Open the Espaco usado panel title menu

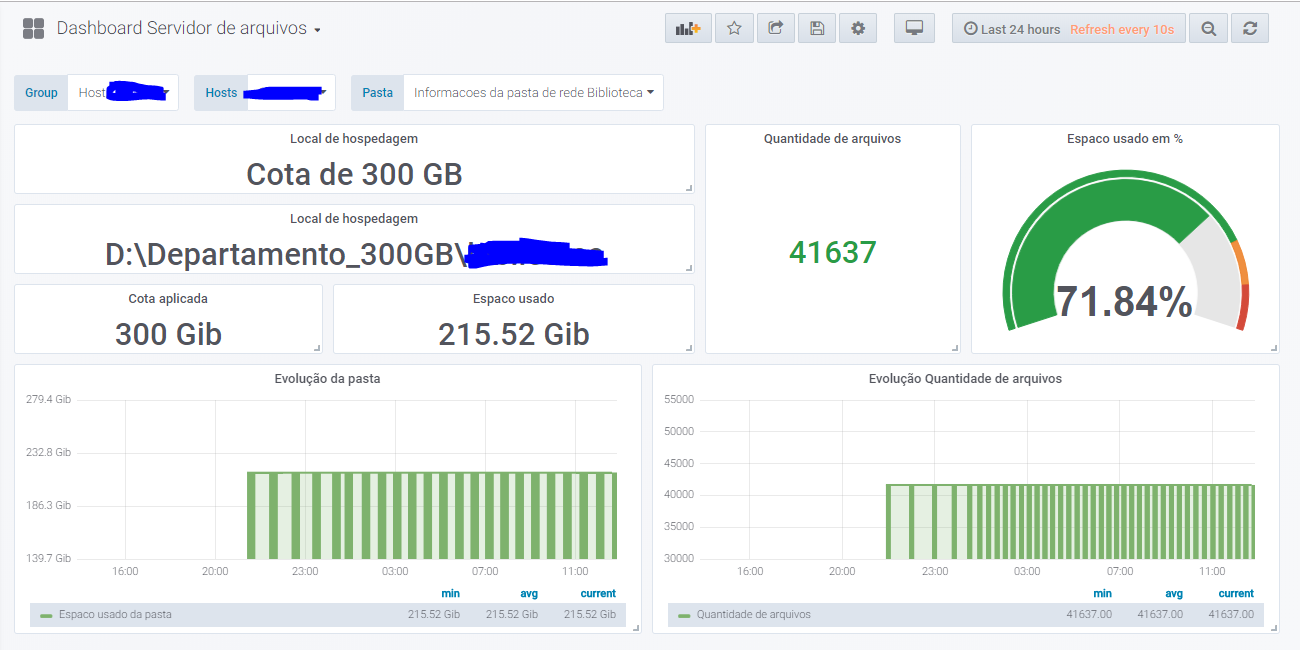pyautogui.click(x=513, y=299)
